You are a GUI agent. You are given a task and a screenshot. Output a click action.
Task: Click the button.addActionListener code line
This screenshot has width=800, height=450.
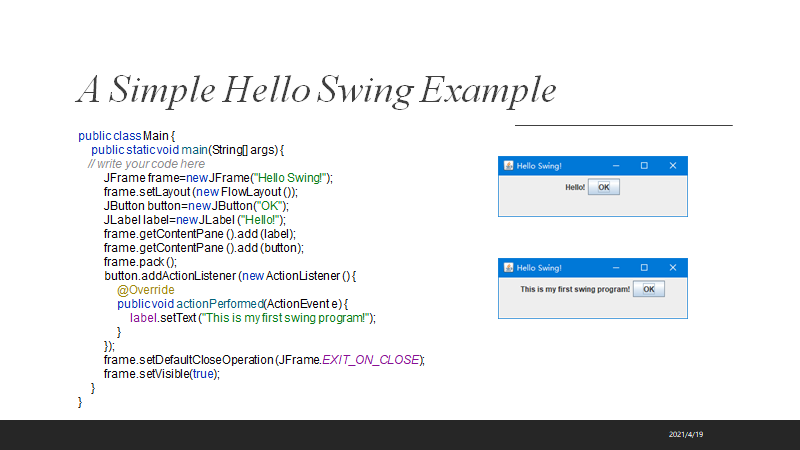[x=230, y=276]
